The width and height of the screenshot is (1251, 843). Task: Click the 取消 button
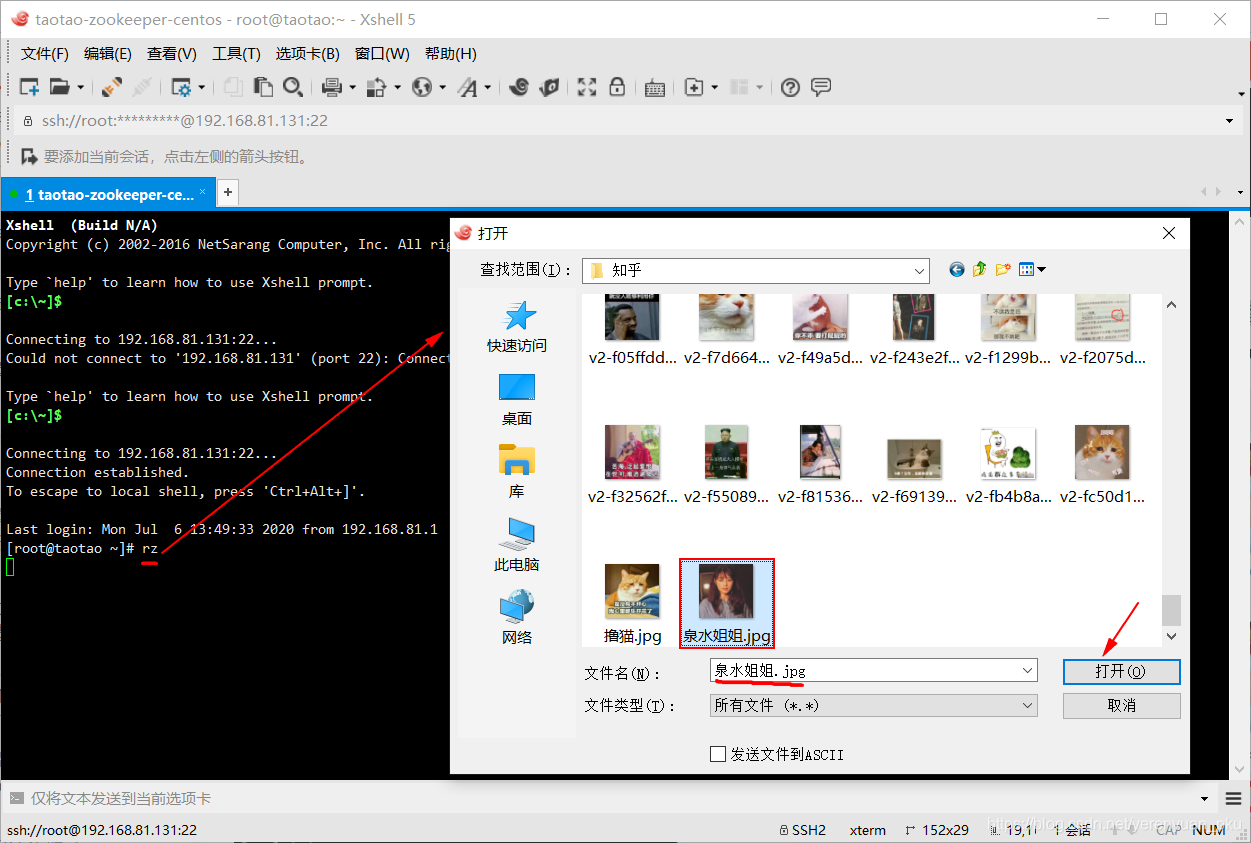[x=1121, y=705]
